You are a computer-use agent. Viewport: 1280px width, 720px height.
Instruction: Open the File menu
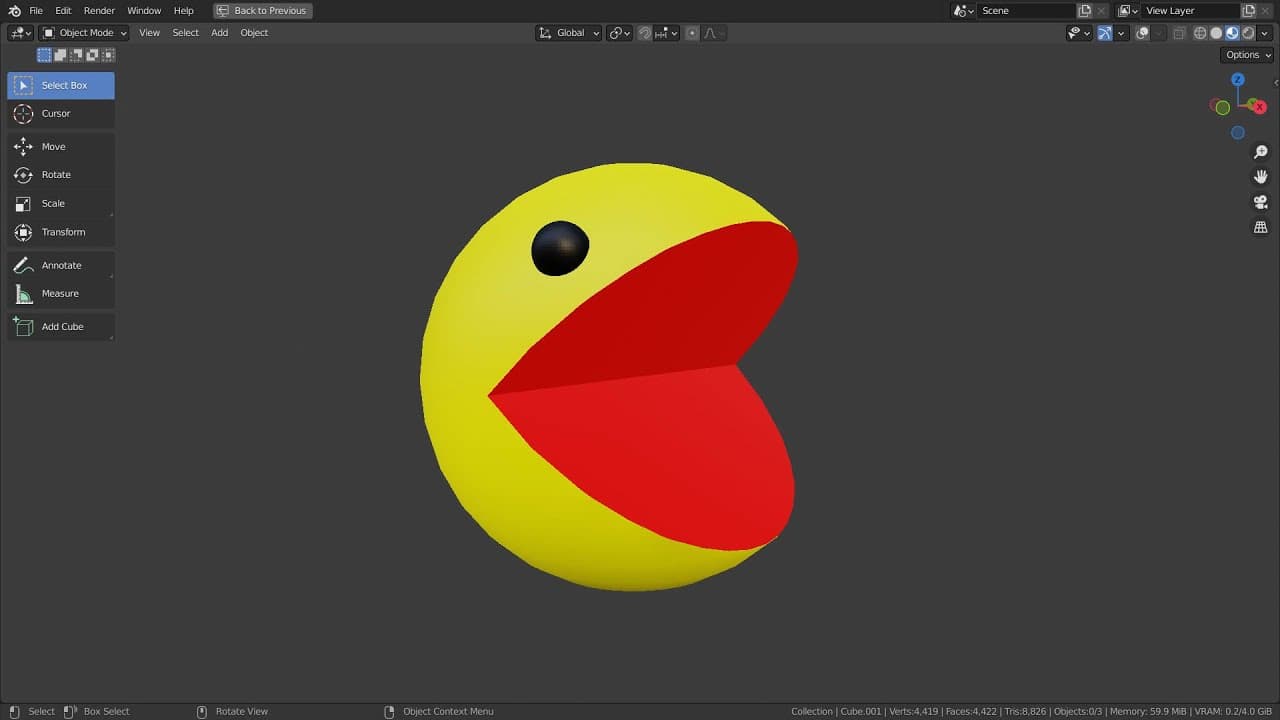[36, 10]
